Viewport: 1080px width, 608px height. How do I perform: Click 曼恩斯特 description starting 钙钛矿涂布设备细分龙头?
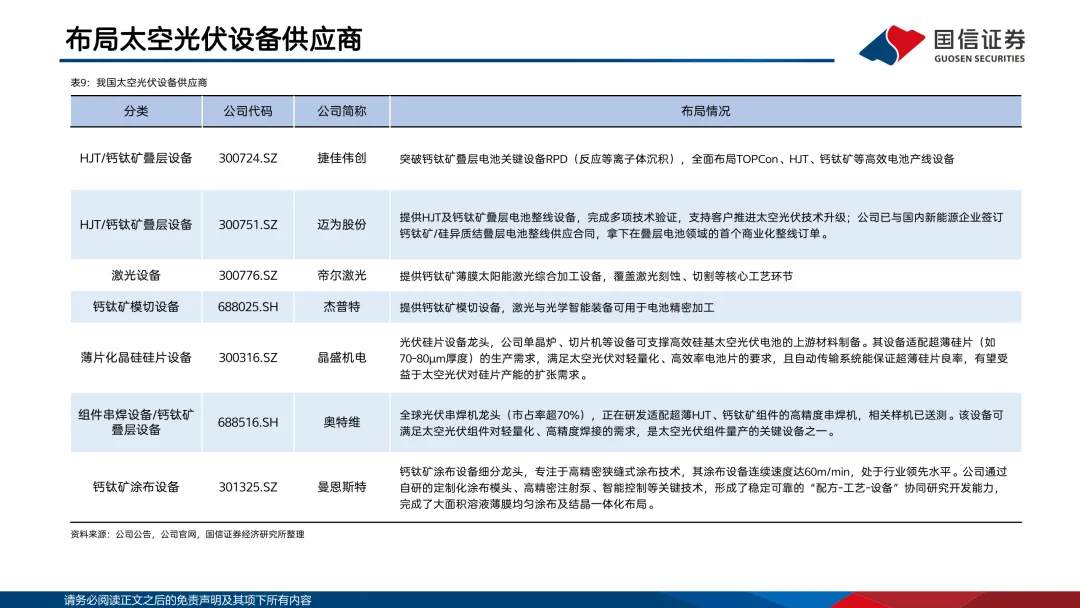click(703, 488)
